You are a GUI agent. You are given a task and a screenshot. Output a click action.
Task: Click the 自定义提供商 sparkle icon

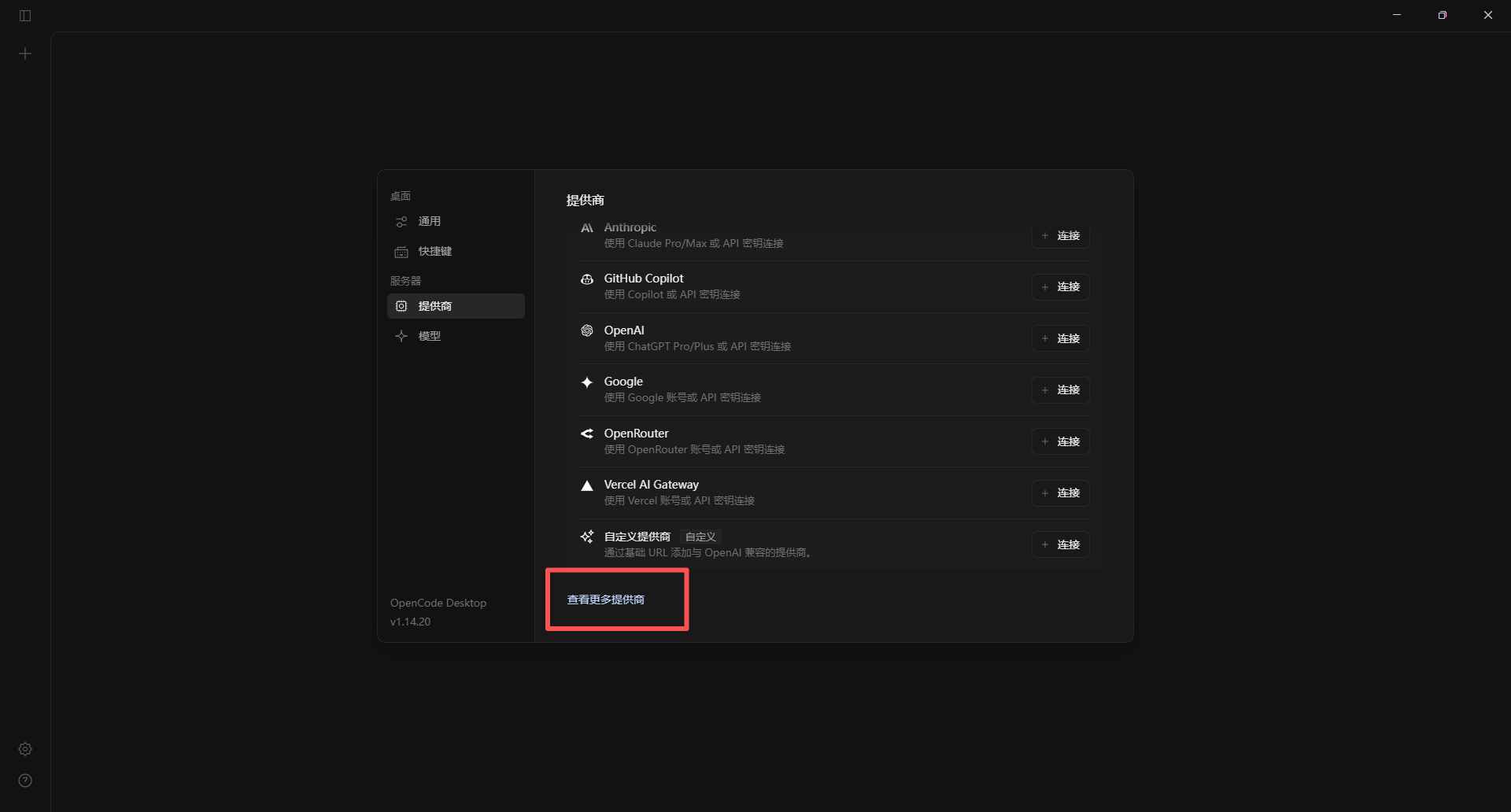pyautogui.click(x=587, y=537)
